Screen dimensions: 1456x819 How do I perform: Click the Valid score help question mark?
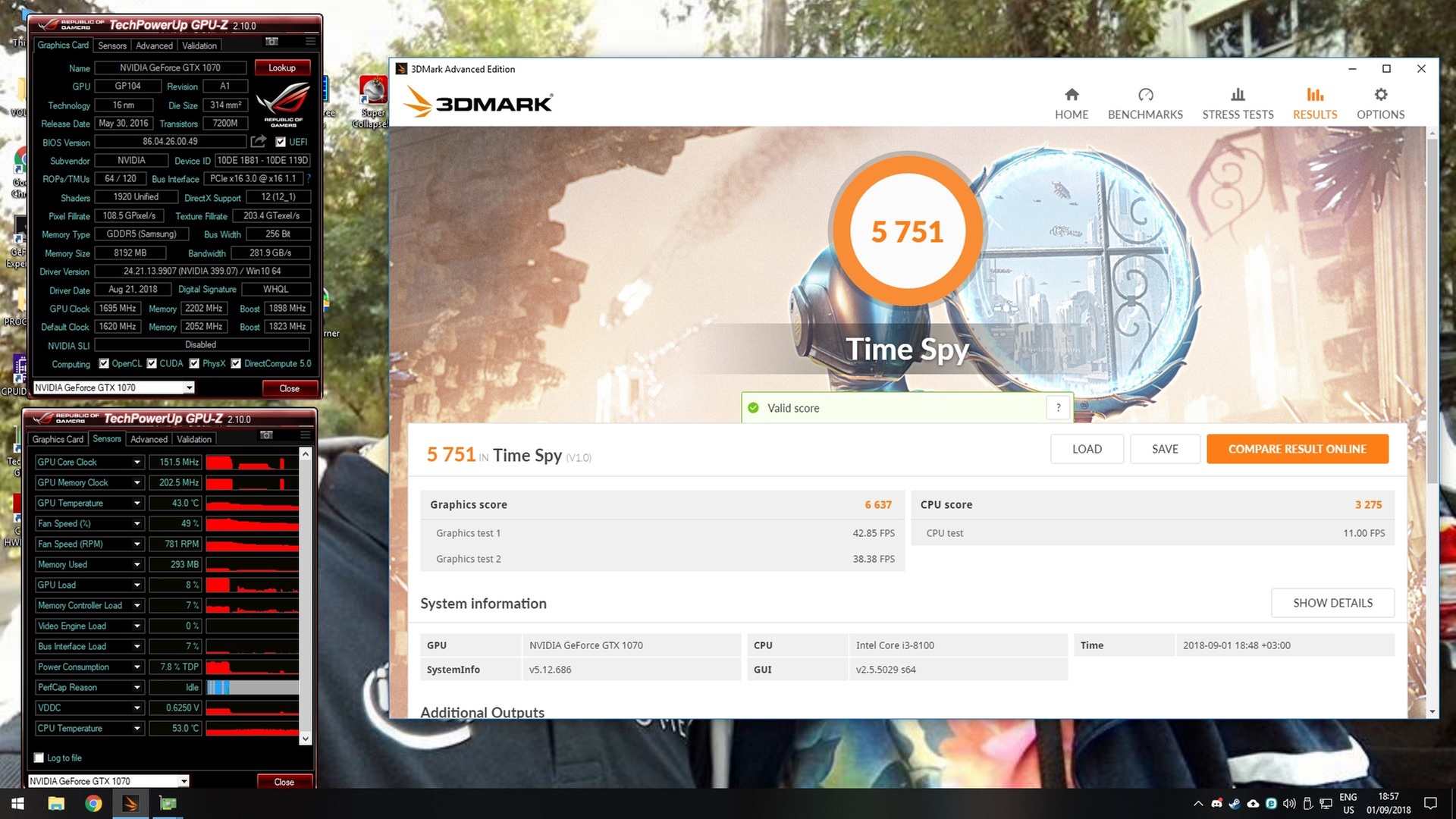pos(1059,408)
